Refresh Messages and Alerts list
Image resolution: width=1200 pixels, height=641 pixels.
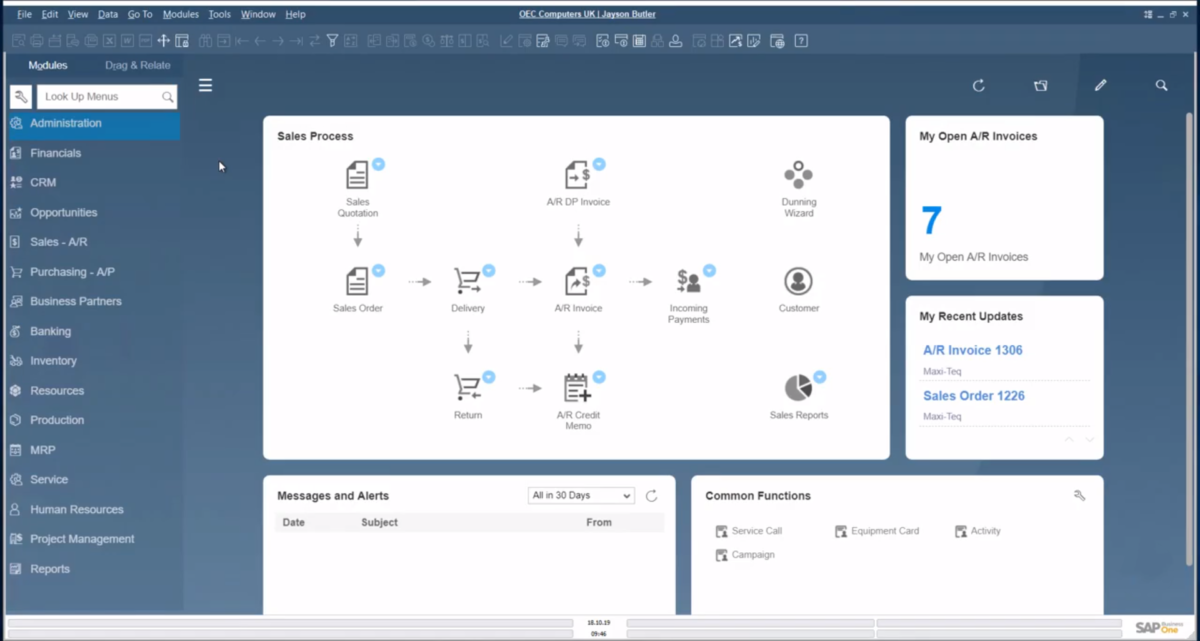[651, 496]
